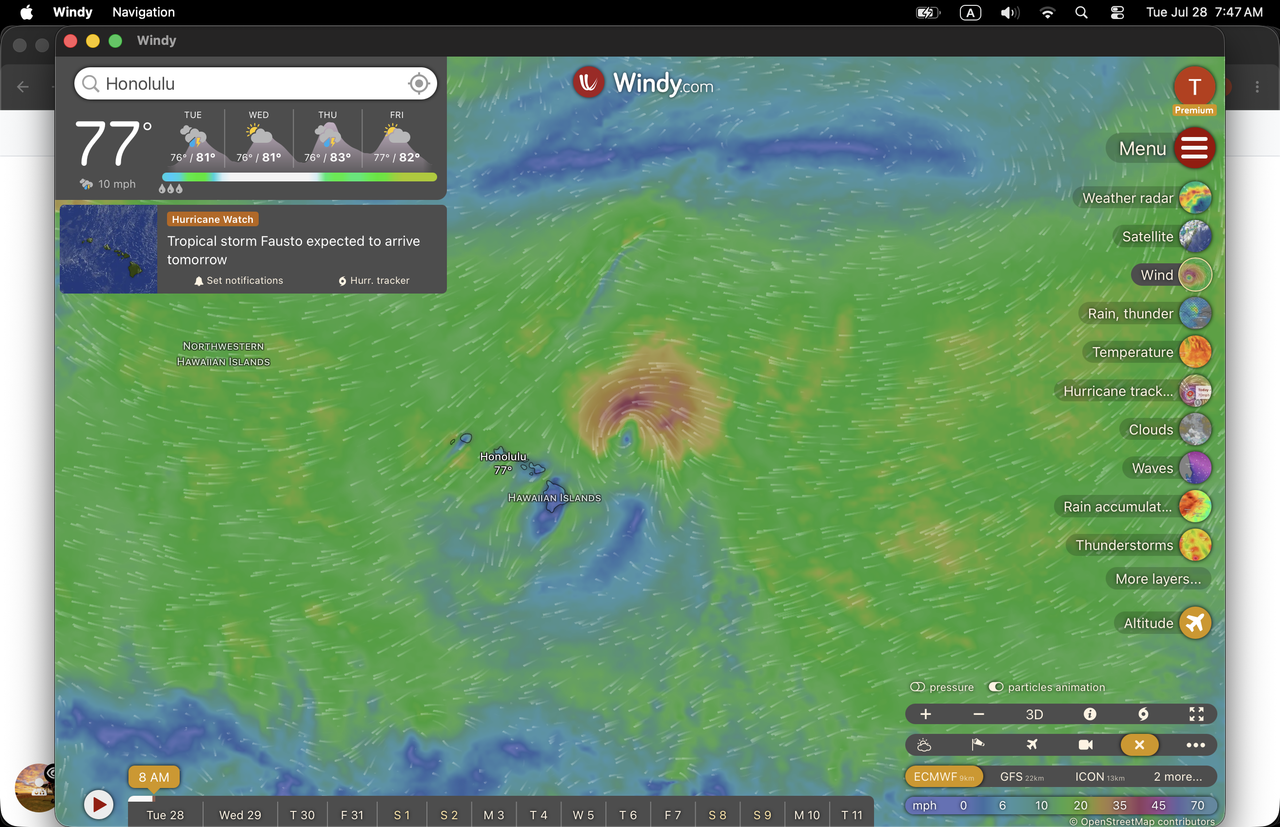Click the Wi-Fi status icon
This screenshot has width=1280, height=827.
(1047, 12)
